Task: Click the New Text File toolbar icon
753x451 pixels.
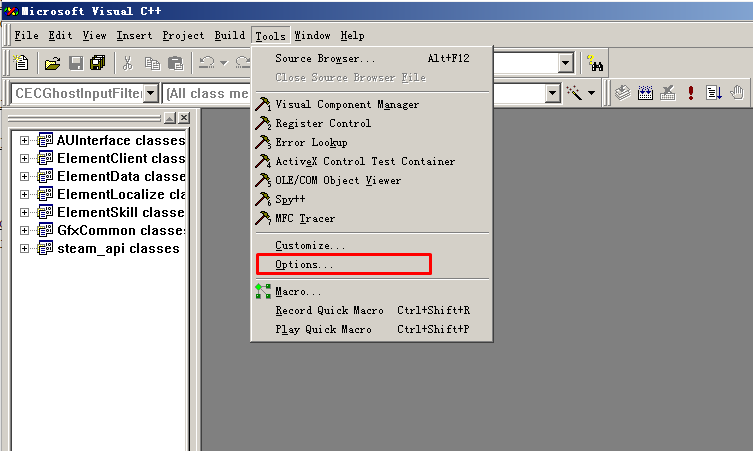Action: (21, 63)
